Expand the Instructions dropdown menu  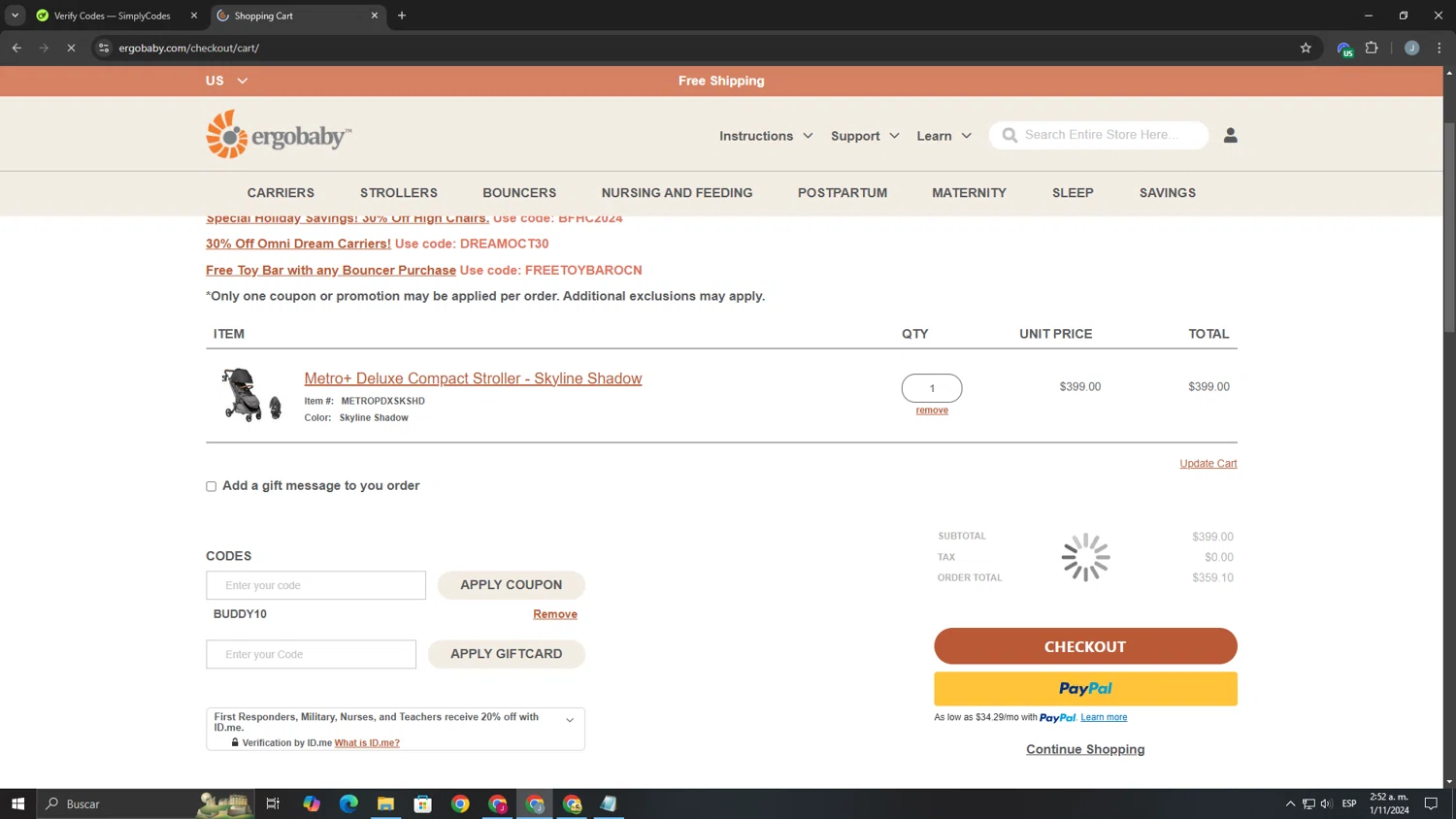coord(766,136)
